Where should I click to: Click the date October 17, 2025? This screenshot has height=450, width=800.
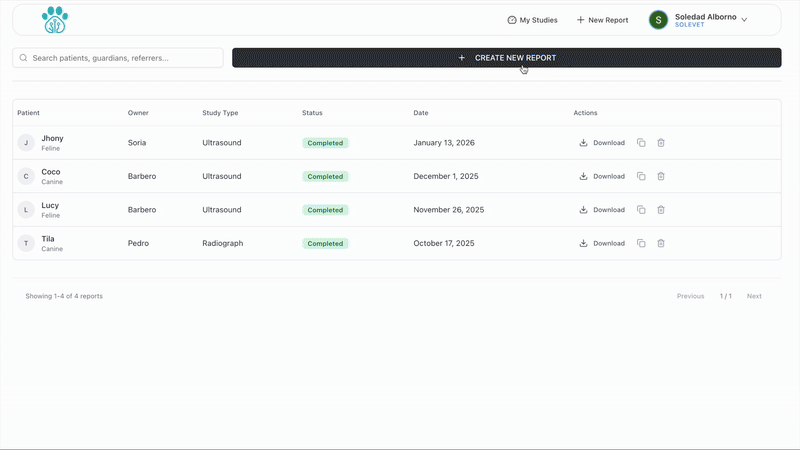(444, 243)
